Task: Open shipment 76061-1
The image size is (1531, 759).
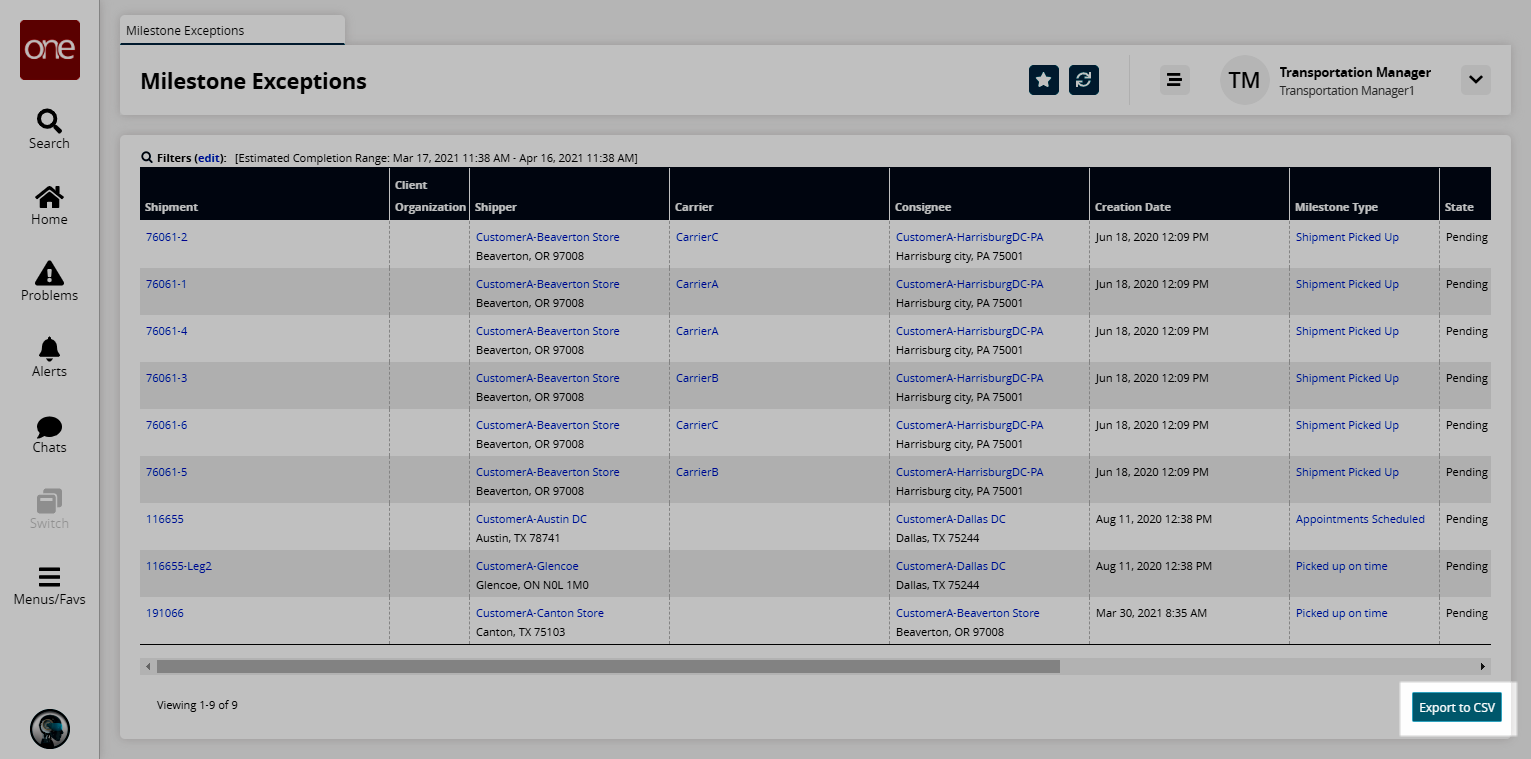Action: [x=166, y=284]
